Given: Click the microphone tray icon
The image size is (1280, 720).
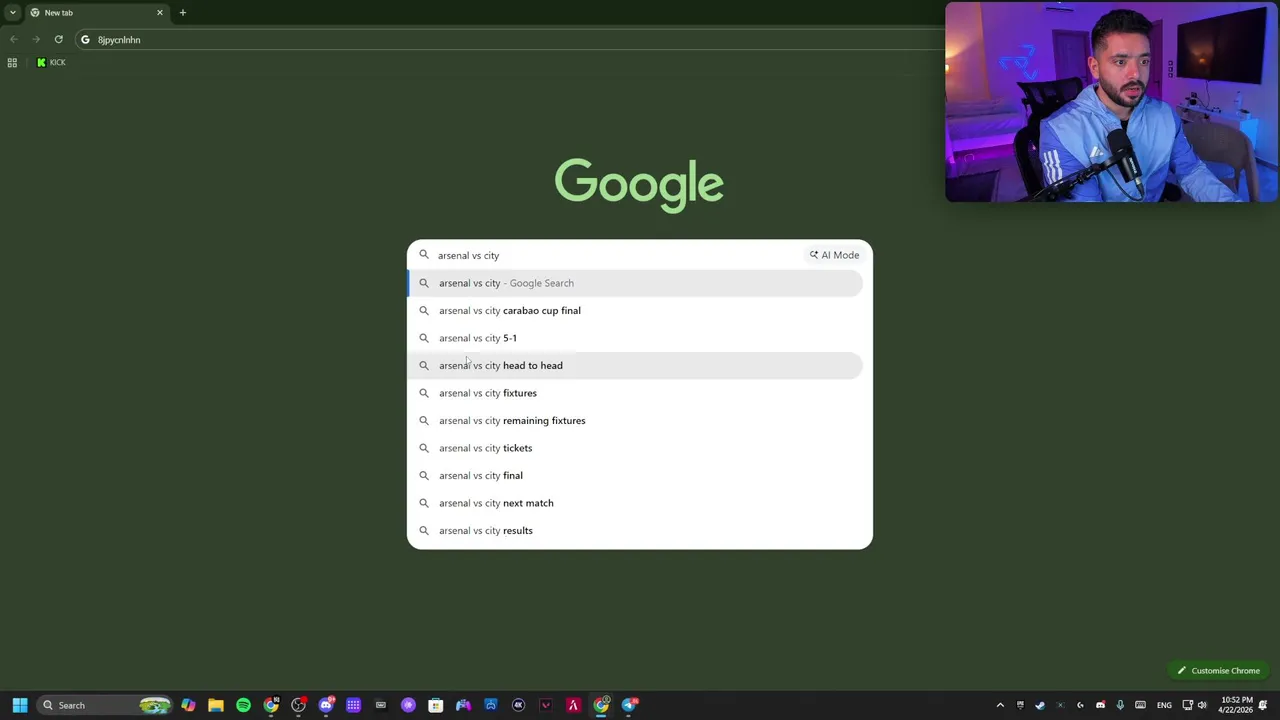Looking at the screenshot, I should pos(1120,705).
